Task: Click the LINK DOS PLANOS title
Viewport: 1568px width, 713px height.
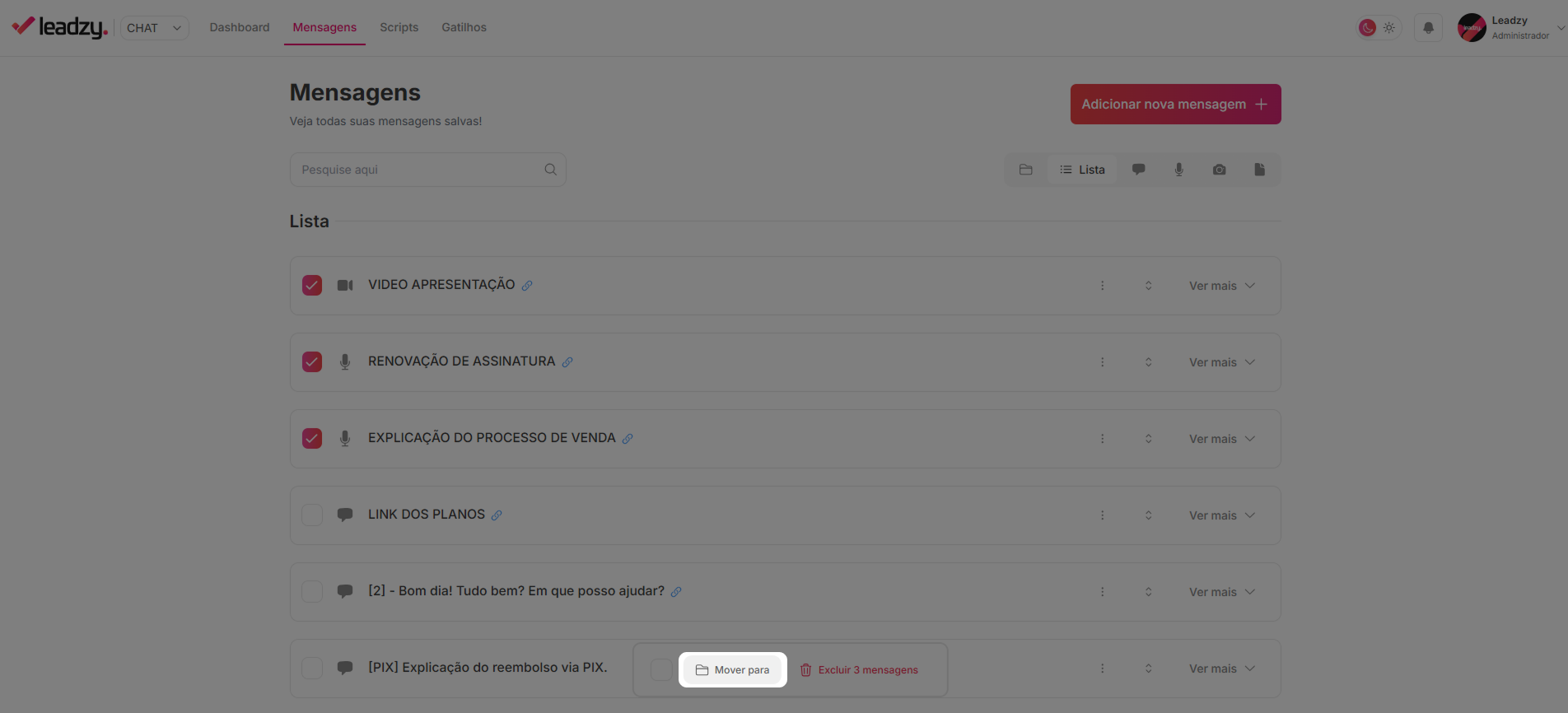Action: (427, 515)
